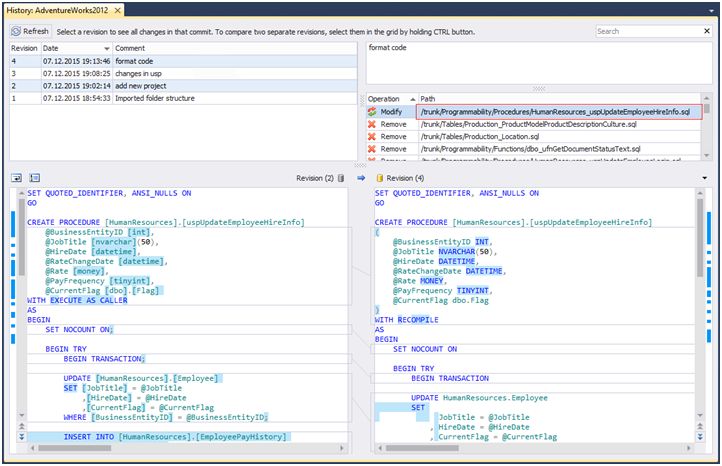Select the Modify uspUpdateEmployeeHireInfo.sql row
Image resolution: width=722 pixels, height=466 pixels.
(x=554, y=112)
